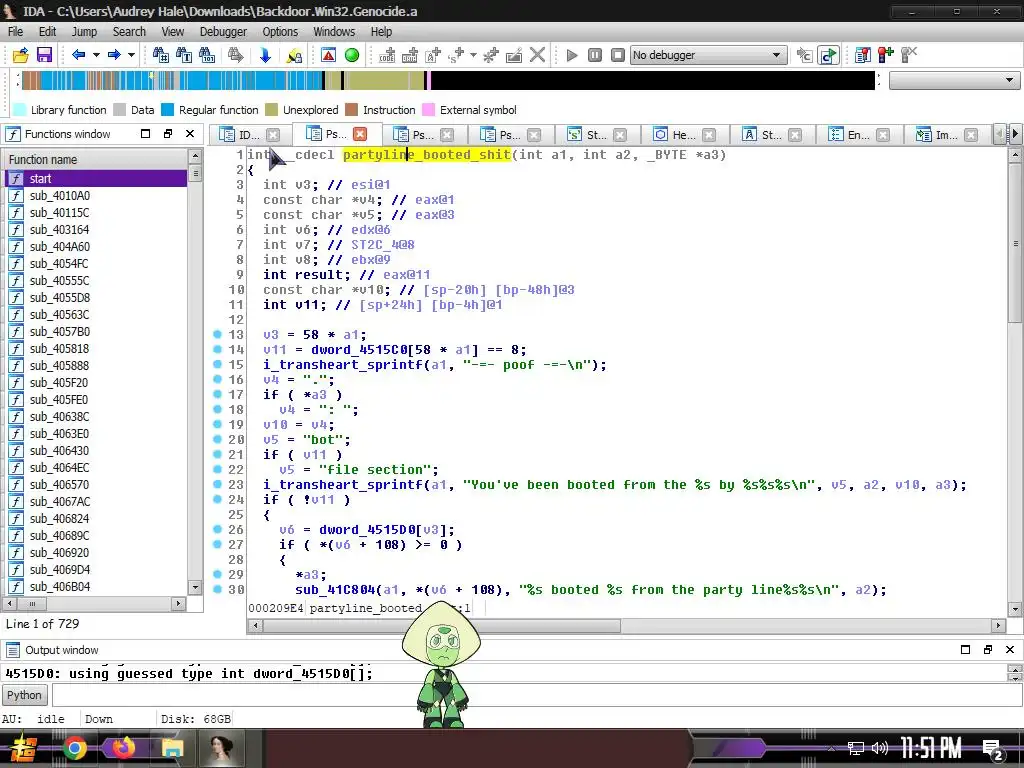The width and height of the screenshot is (1024, 768).
Task: Click the binoculars Search text icon
Action: pos(184,56)
